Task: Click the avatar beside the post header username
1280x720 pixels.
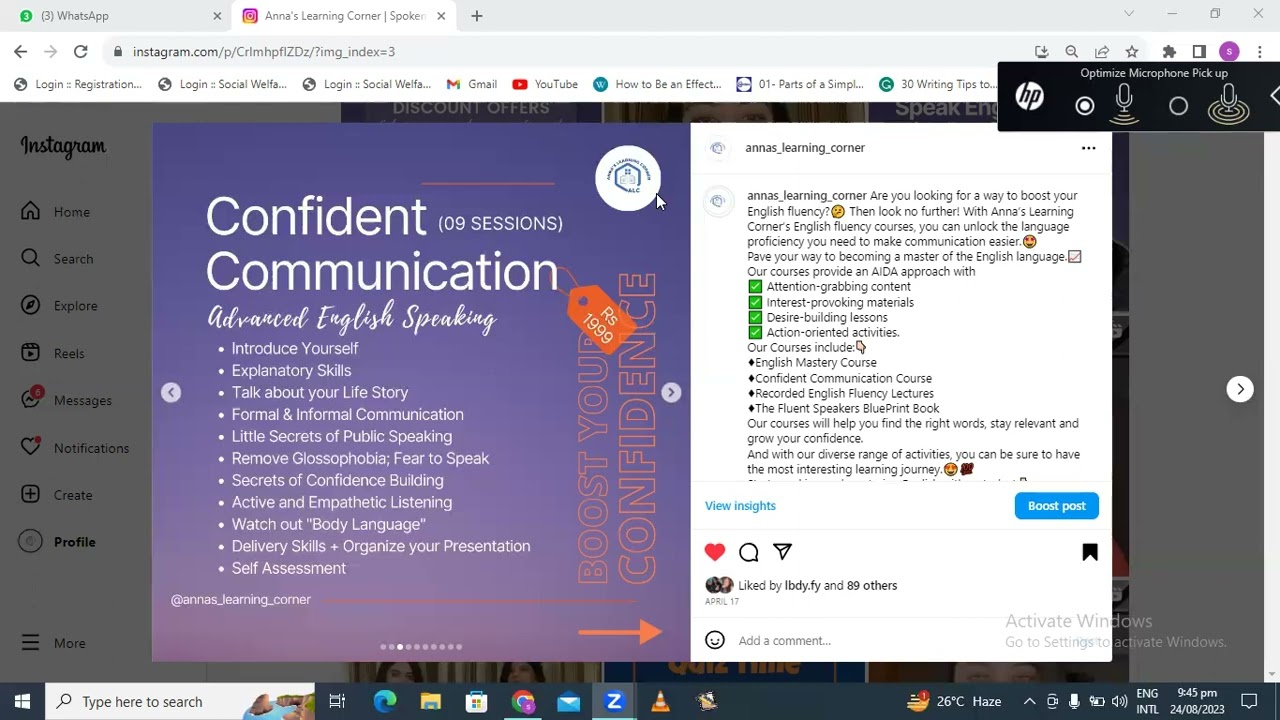Action: (x=717, y=148)
